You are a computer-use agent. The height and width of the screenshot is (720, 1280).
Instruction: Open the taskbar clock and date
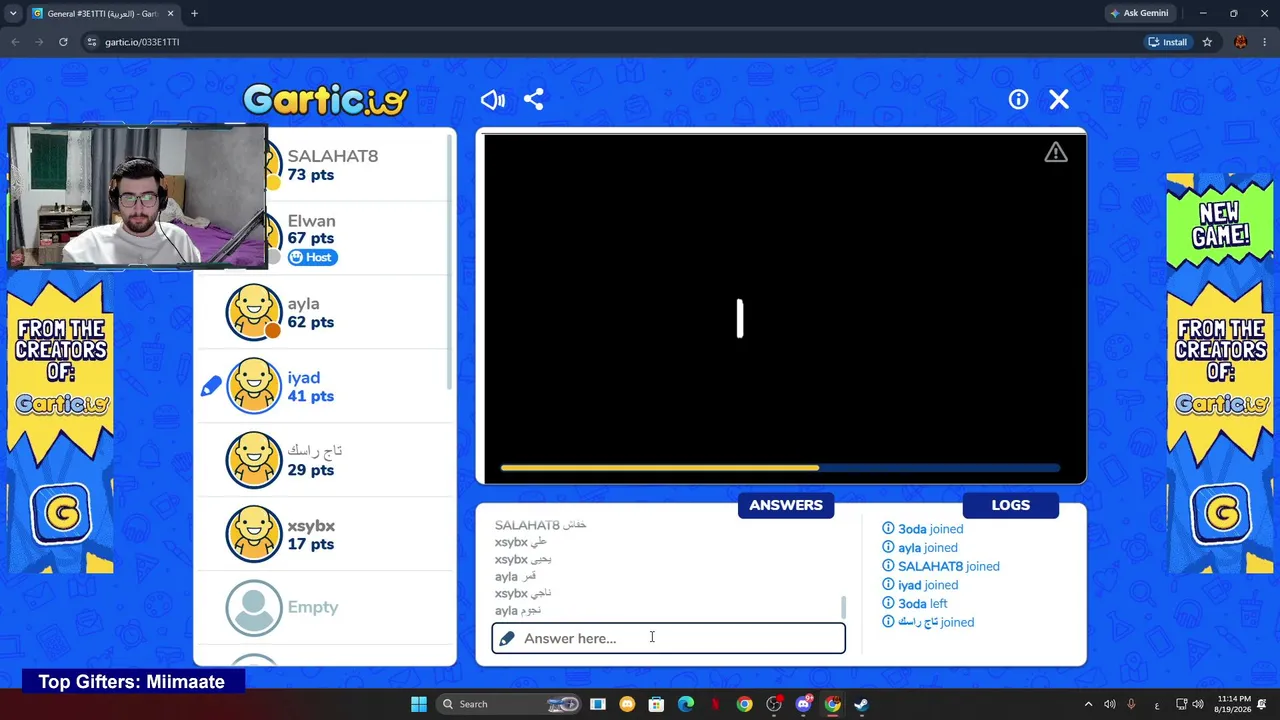[1234, 704]
